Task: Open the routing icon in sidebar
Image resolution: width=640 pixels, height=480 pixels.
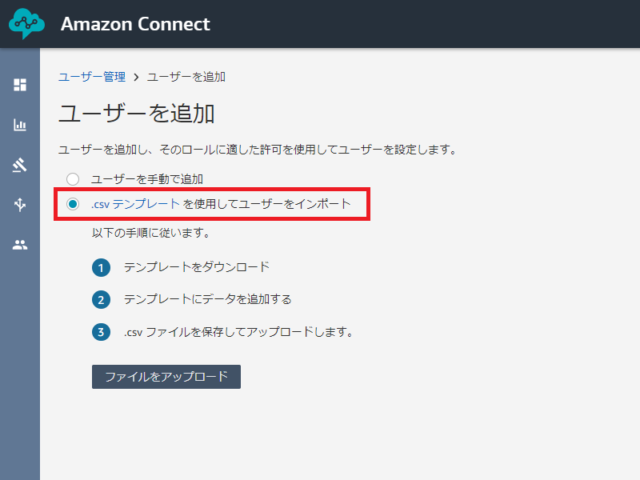Action: (x=20, y=165)
